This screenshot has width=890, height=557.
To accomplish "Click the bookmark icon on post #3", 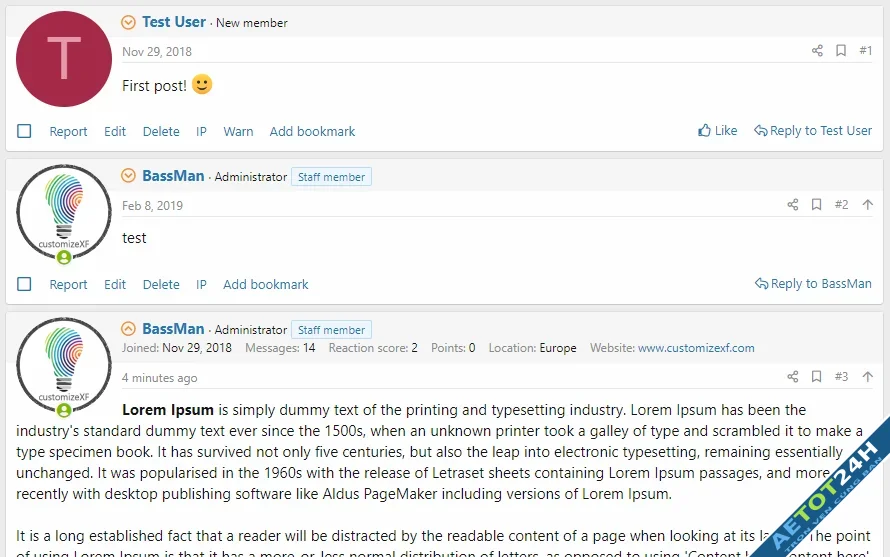I will [x=816, y=377].
